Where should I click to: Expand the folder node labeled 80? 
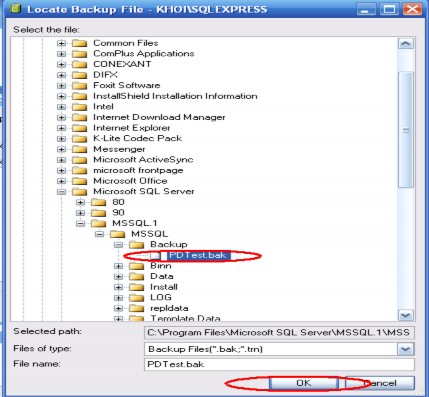point(80,202)
